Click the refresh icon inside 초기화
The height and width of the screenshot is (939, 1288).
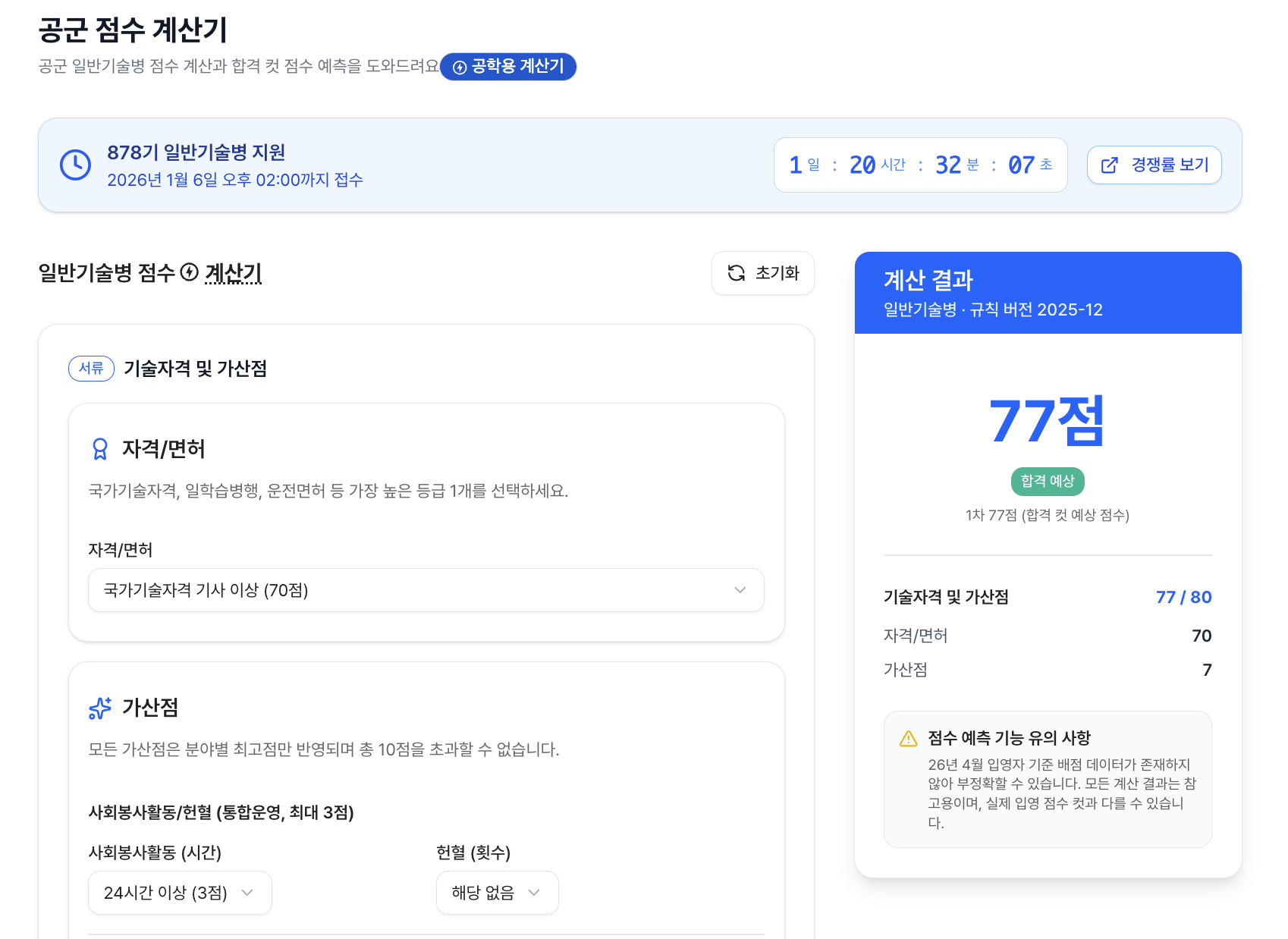tap(736, 273)
